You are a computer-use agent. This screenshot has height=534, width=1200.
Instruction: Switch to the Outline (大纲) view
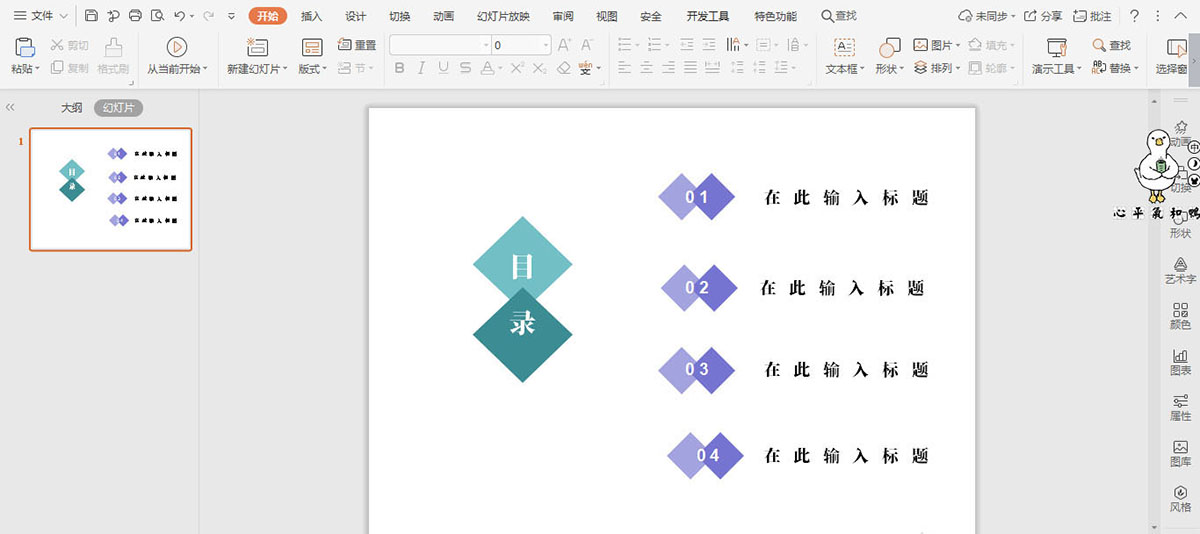pyautogui.click(x=71, y=108)
